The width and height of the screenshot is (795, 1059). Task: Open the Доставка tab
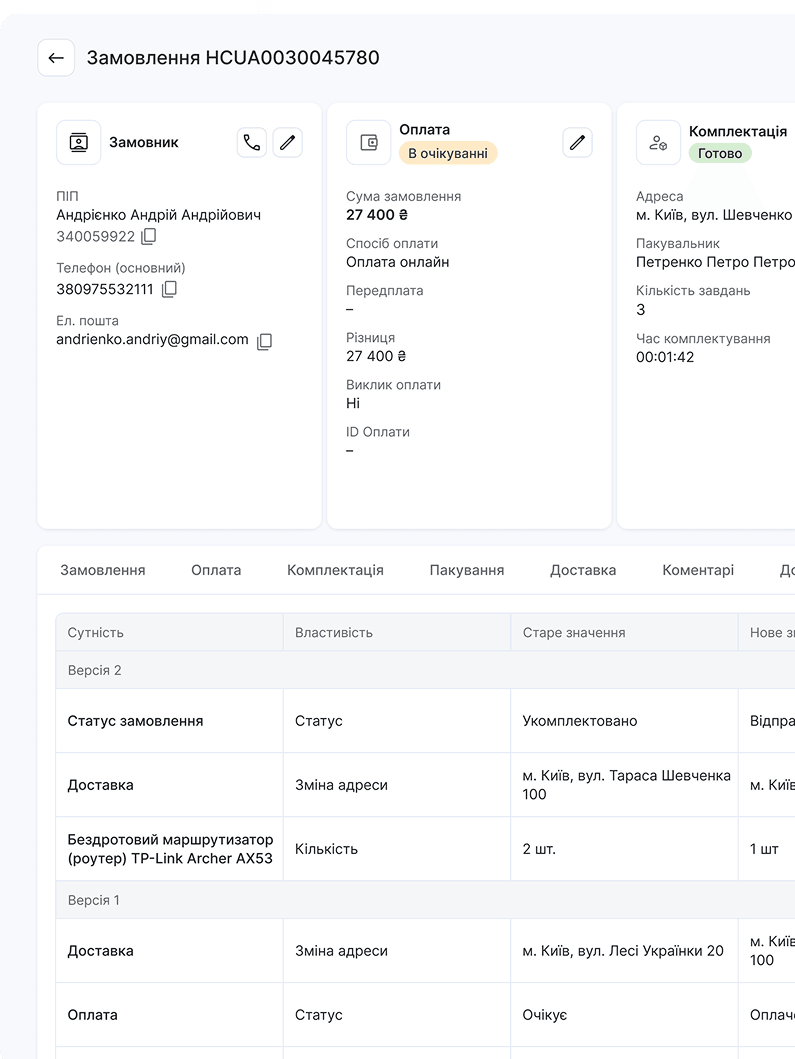[583, 570]
